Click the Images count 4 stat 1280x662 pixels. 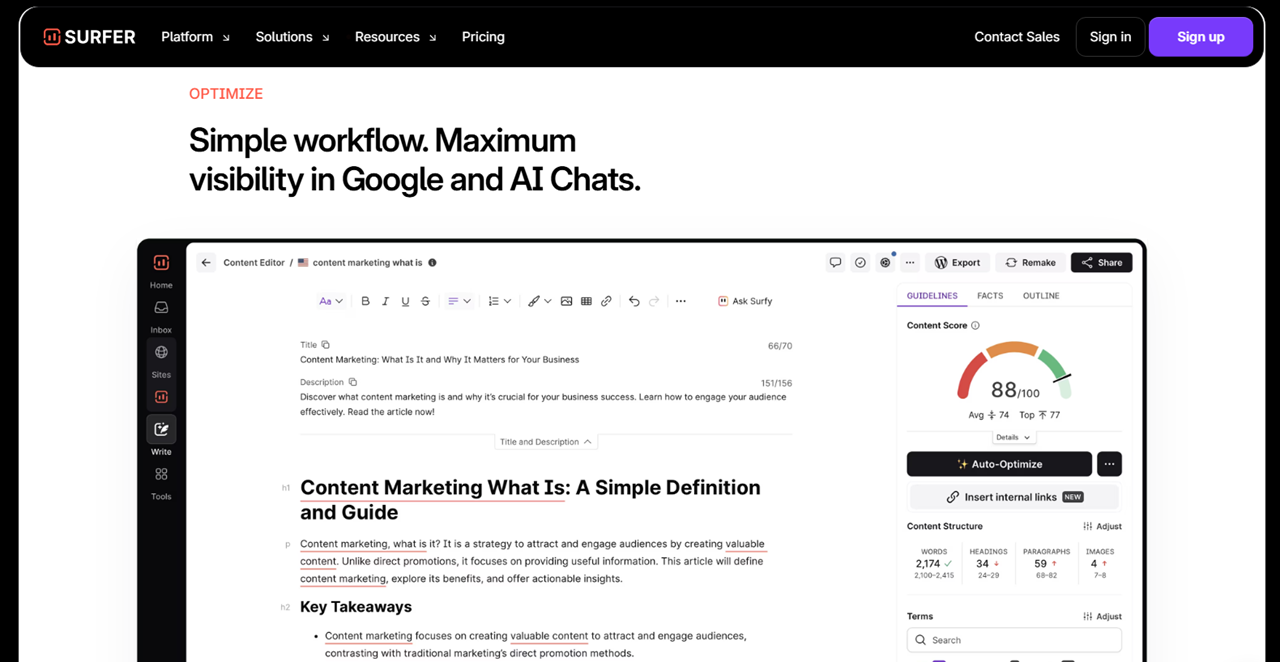click(1100, 563)
